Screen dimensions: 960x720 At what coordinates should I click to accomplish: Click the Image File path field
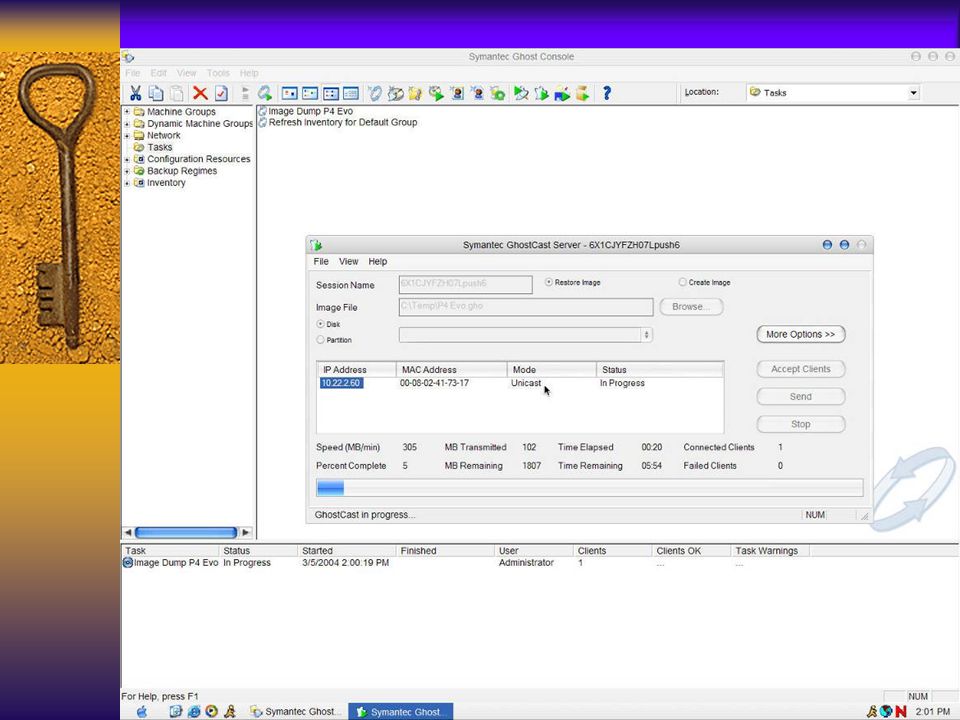(526, 307)
